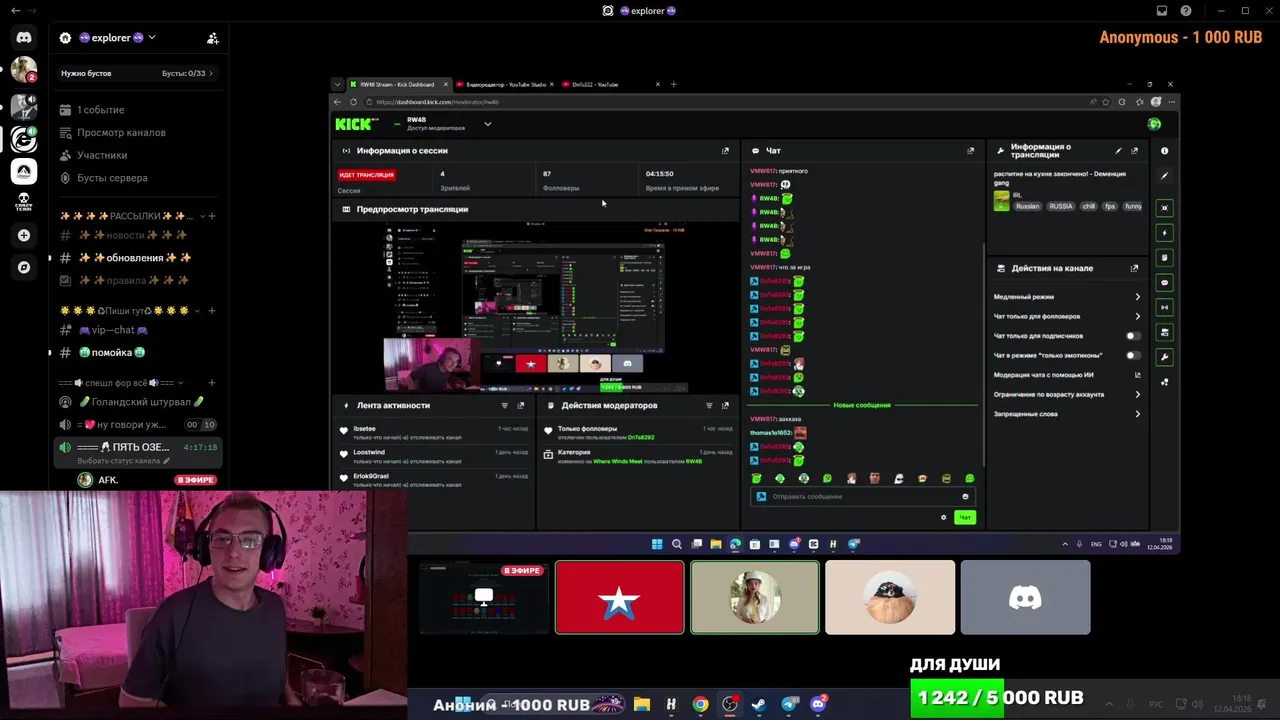This screenshot has width=1280, height=720.
Task: Select the red star participant tile
Action: [x=620, y=597]
